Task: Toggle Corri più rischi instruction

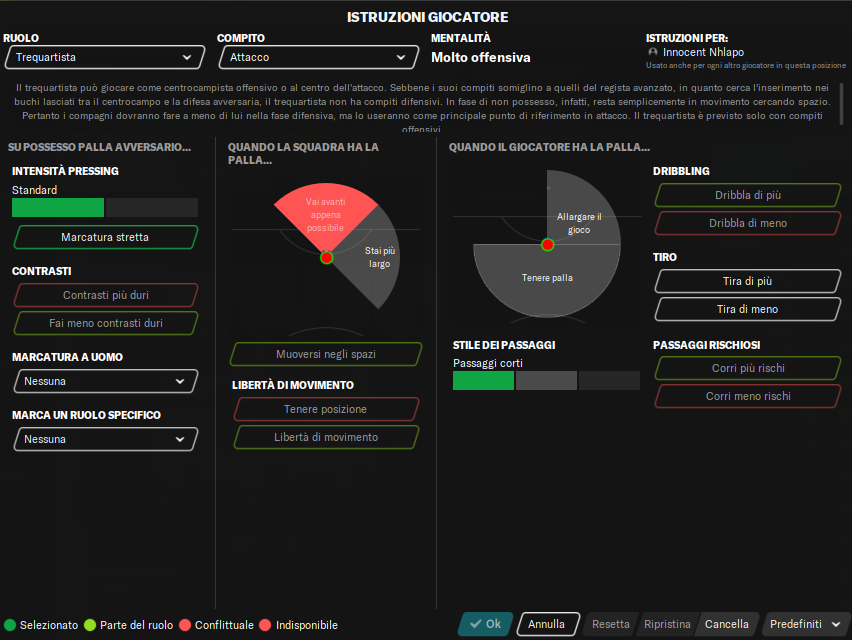Action: 748,368
